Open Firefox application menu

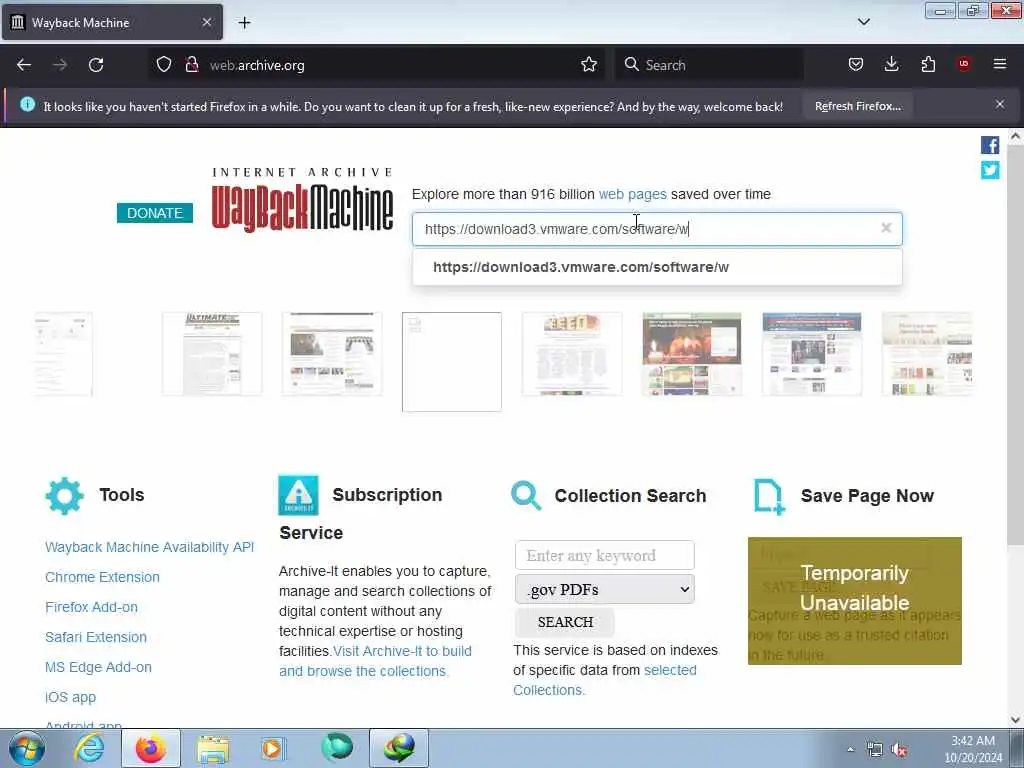coord(1000,64)
